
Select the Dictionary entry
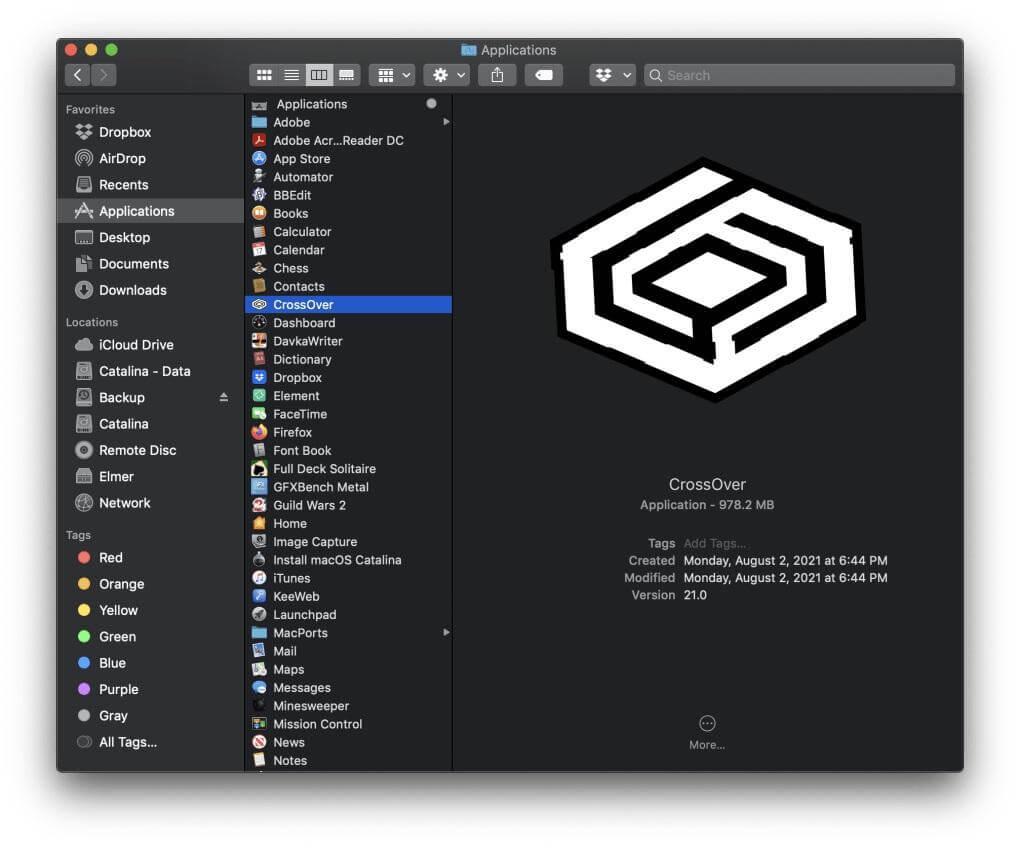pos(348,359)
